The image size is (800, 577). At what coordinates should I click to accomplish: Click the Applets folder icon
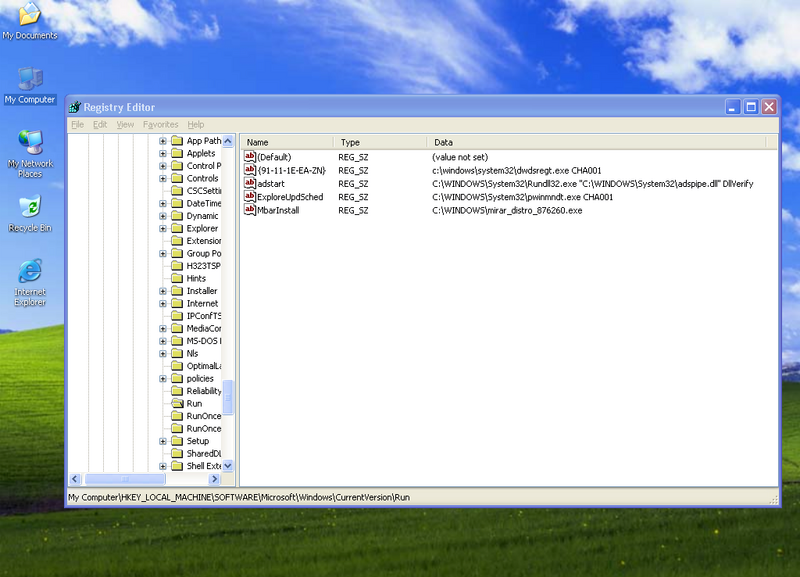coord(177,153)
